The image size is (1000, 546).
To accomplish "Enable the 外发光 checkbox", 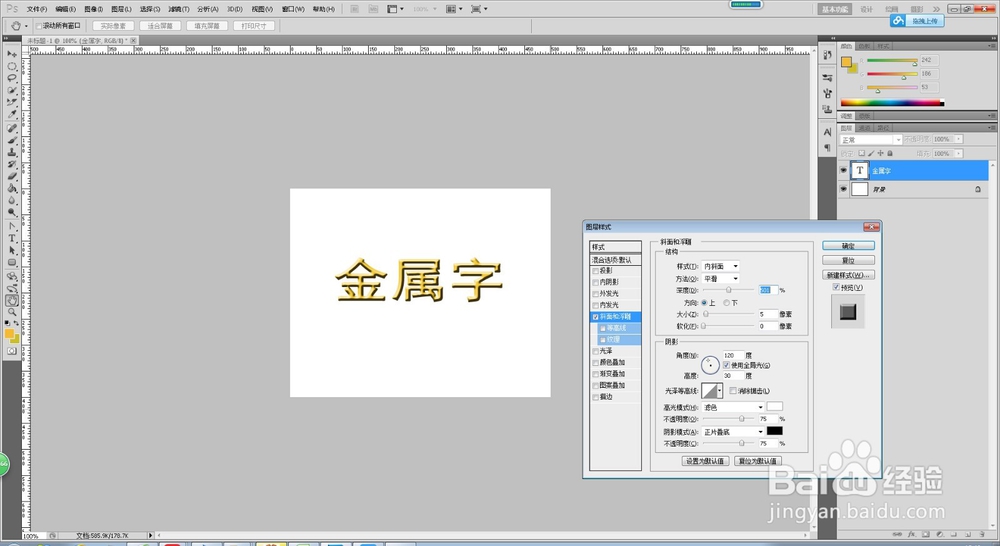I will pyautogui.click(x=596, y=293).
